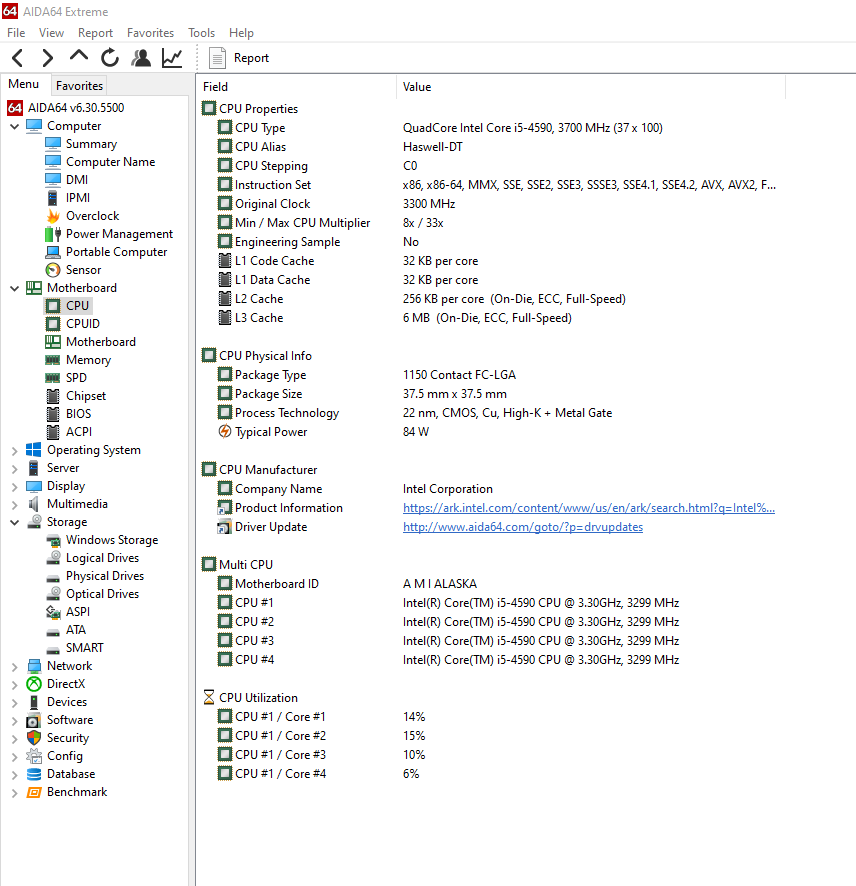Click the Up level arrow icon
This screenshot has height=886, width=856.
click(x=79, y=57)
